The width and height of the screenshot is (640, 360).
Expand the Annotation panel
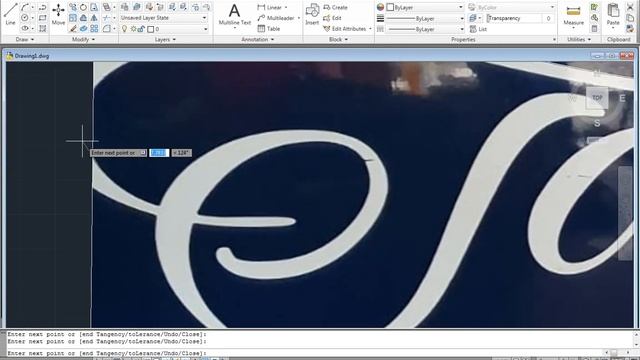click(x=258, y=40)
